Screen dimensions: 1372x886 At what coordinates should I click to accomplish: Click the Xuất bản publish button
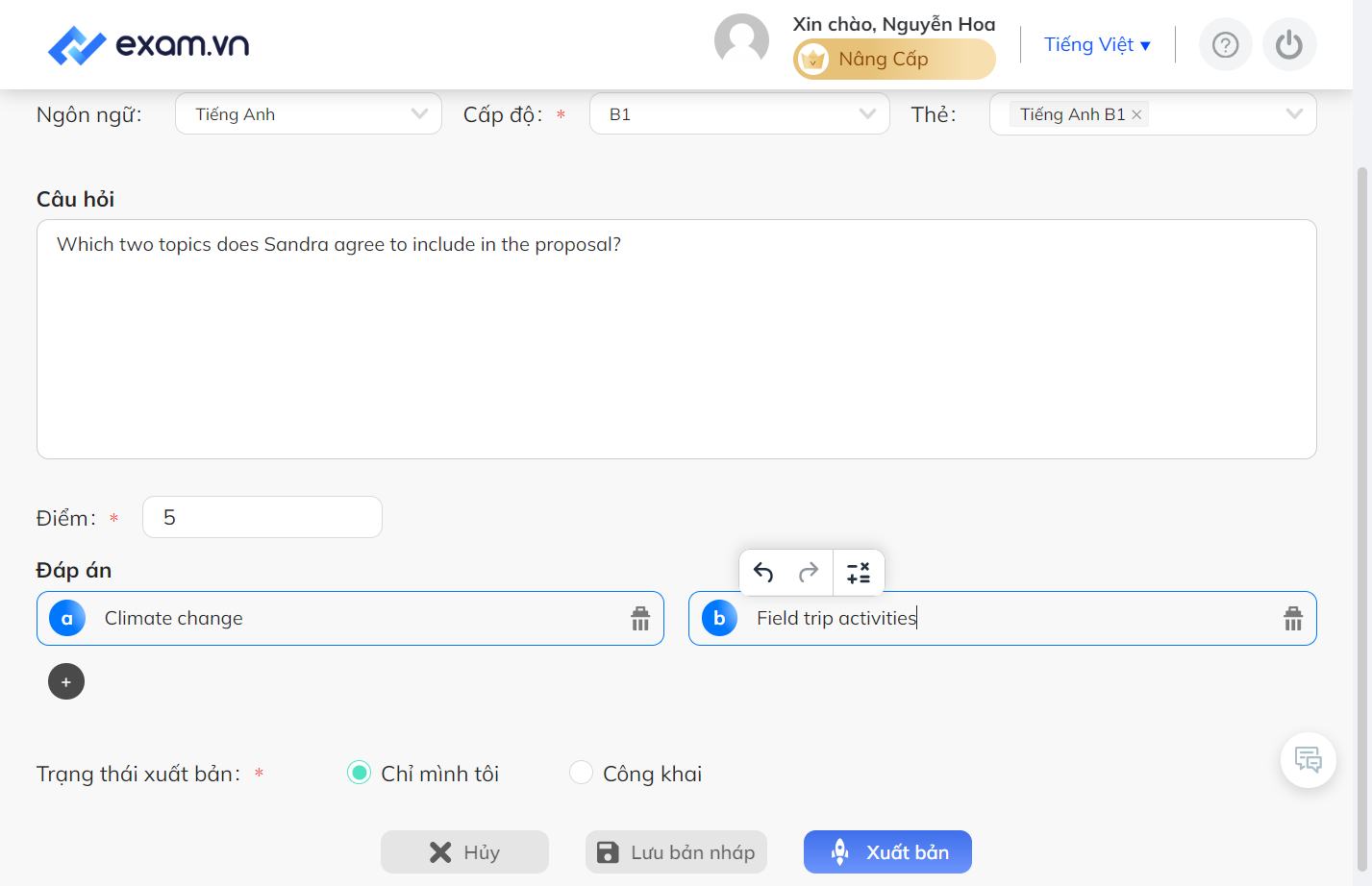coord(887,851)
